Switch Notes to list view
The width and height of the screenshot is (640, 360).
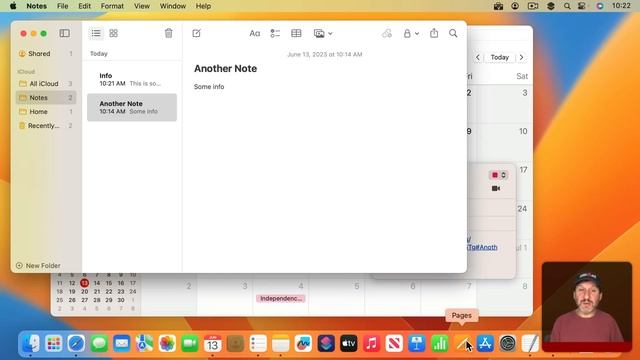[x=96, y=33]
